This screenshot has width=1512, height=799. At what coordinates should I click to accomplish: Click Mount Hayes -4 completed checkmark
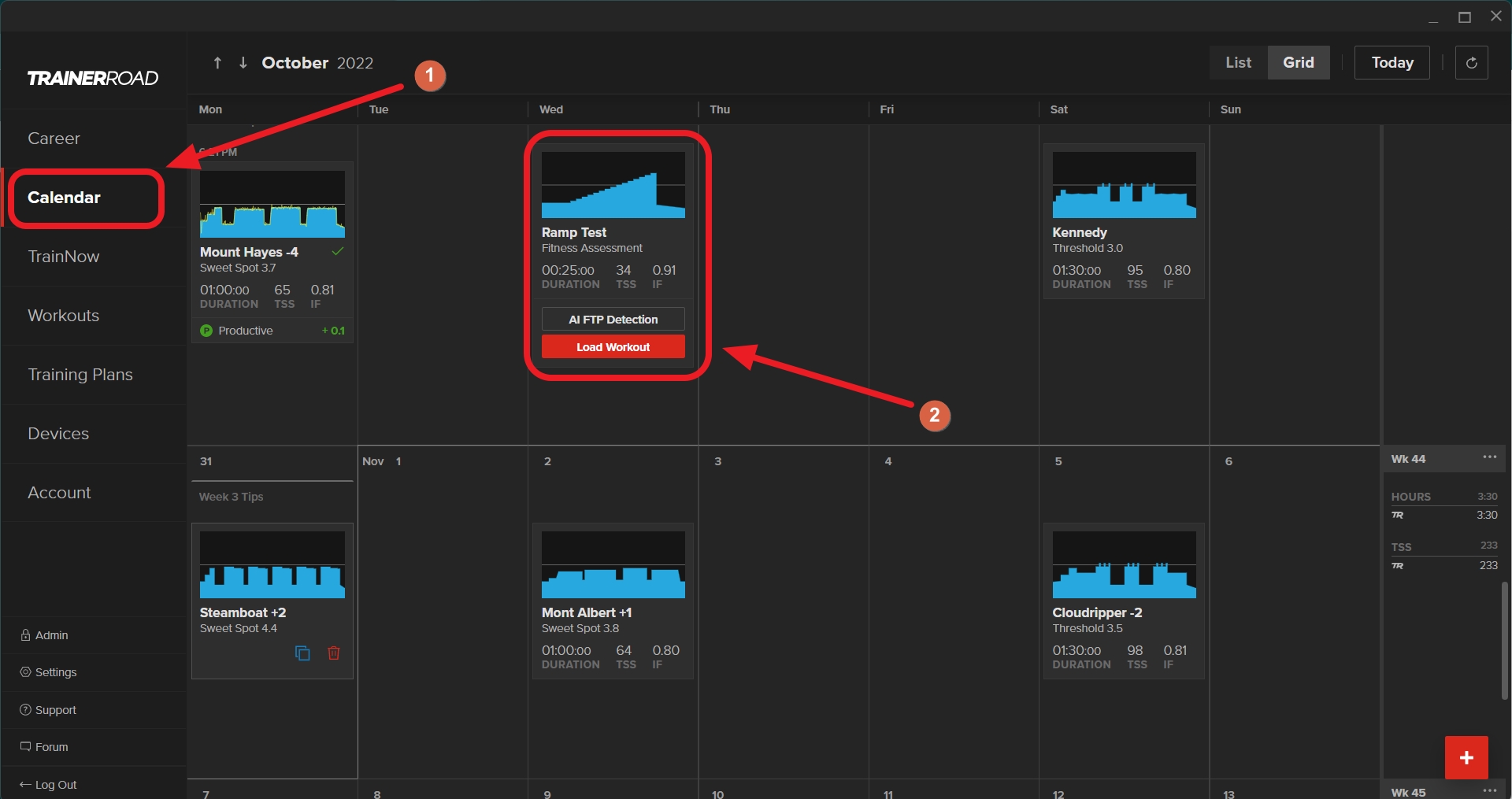click(x=338, y=251)
